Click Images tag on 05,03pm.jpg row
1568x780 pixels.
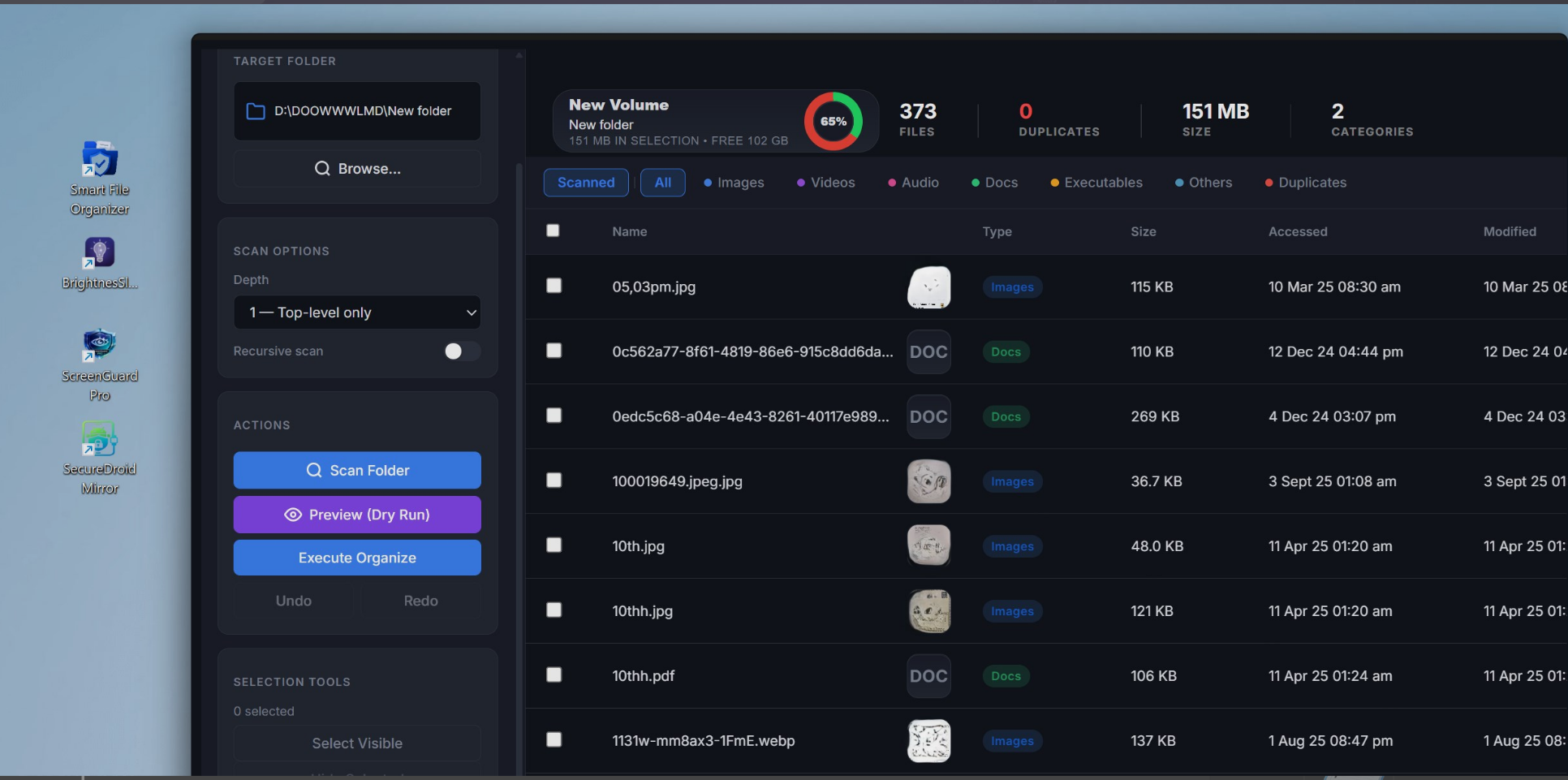[x=1012, y=287]
